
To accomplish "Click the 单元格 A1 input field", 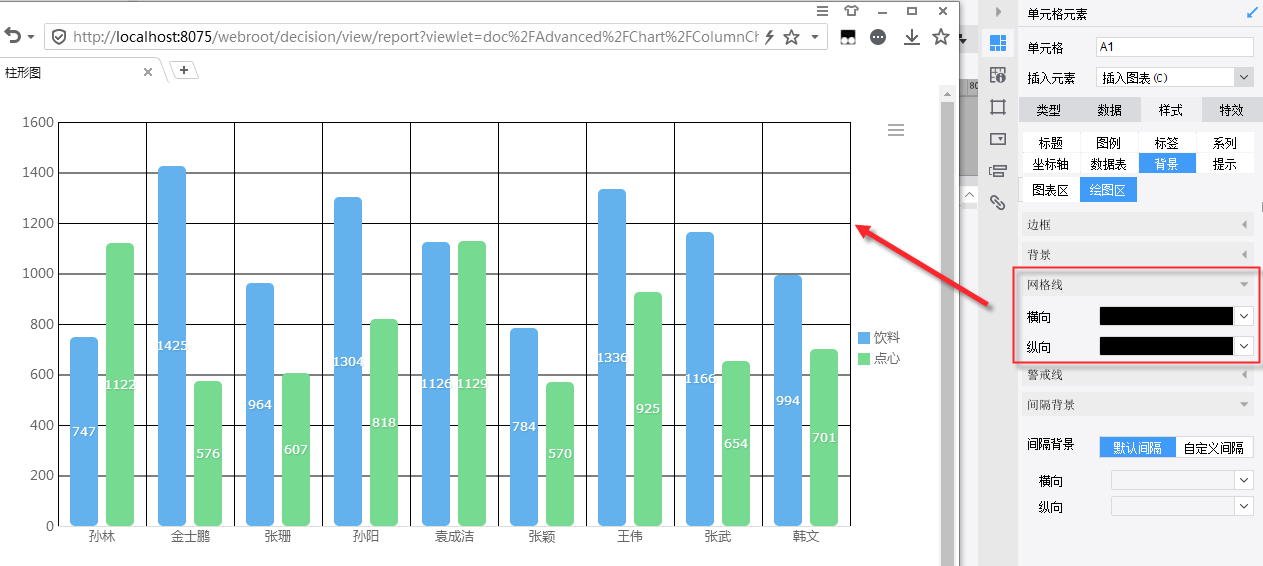I will (x=1175, y=47).
